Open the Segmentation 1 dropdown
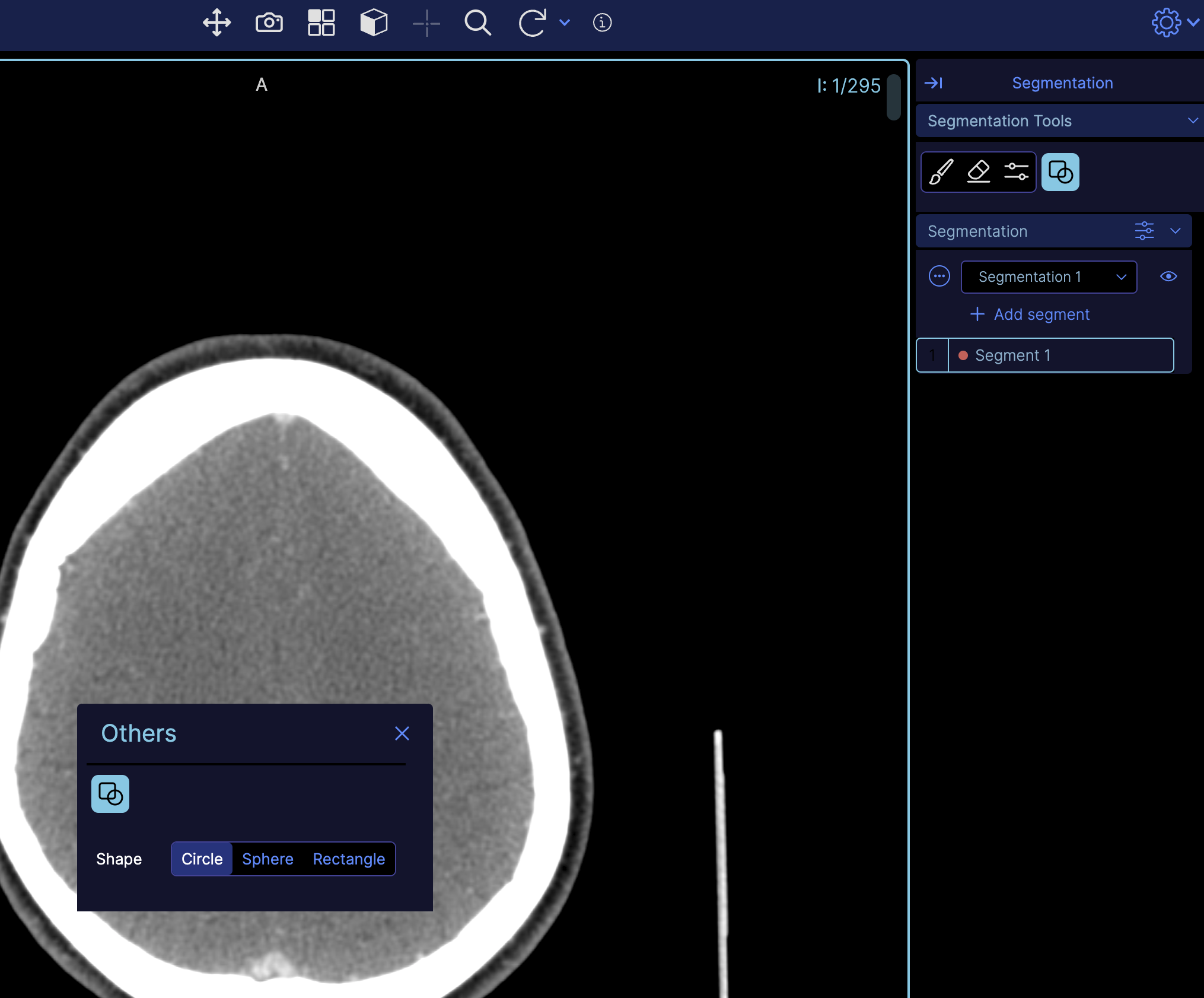The image size is (1204, 998). click(1048, 277)
